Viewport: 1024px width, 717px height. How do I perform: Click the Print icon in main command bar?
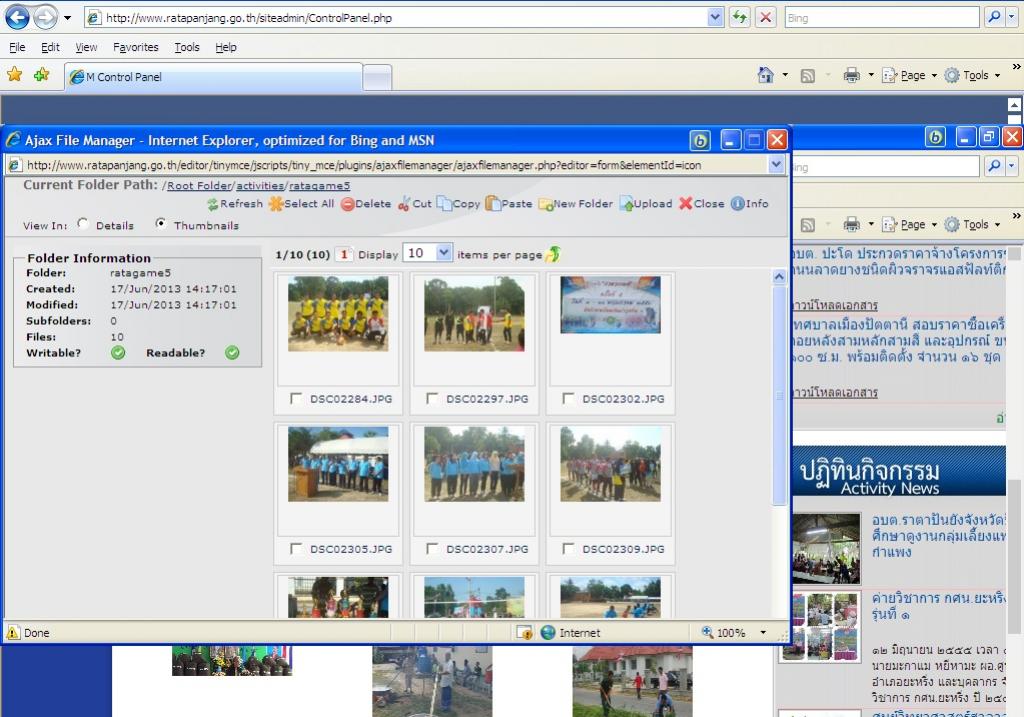pyautogui.click(x=852, y=76)
